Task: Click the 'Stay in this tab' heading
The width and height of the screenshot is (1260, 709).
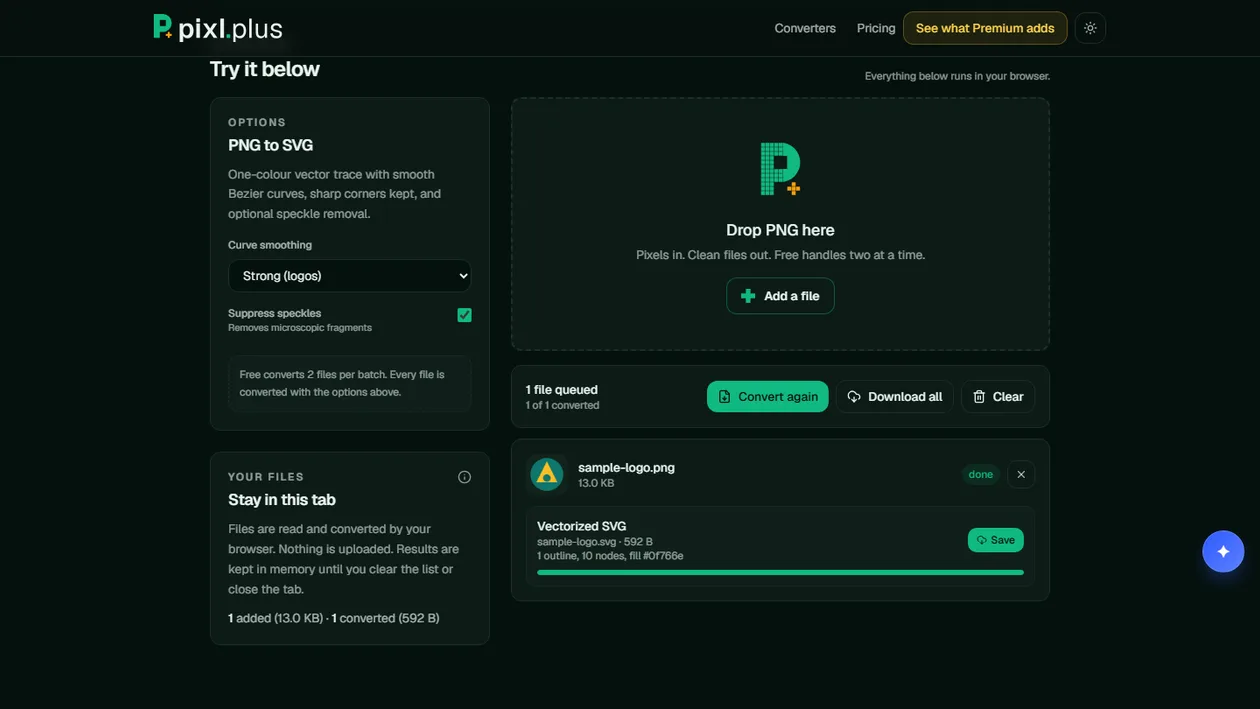Action: (282, 500)
